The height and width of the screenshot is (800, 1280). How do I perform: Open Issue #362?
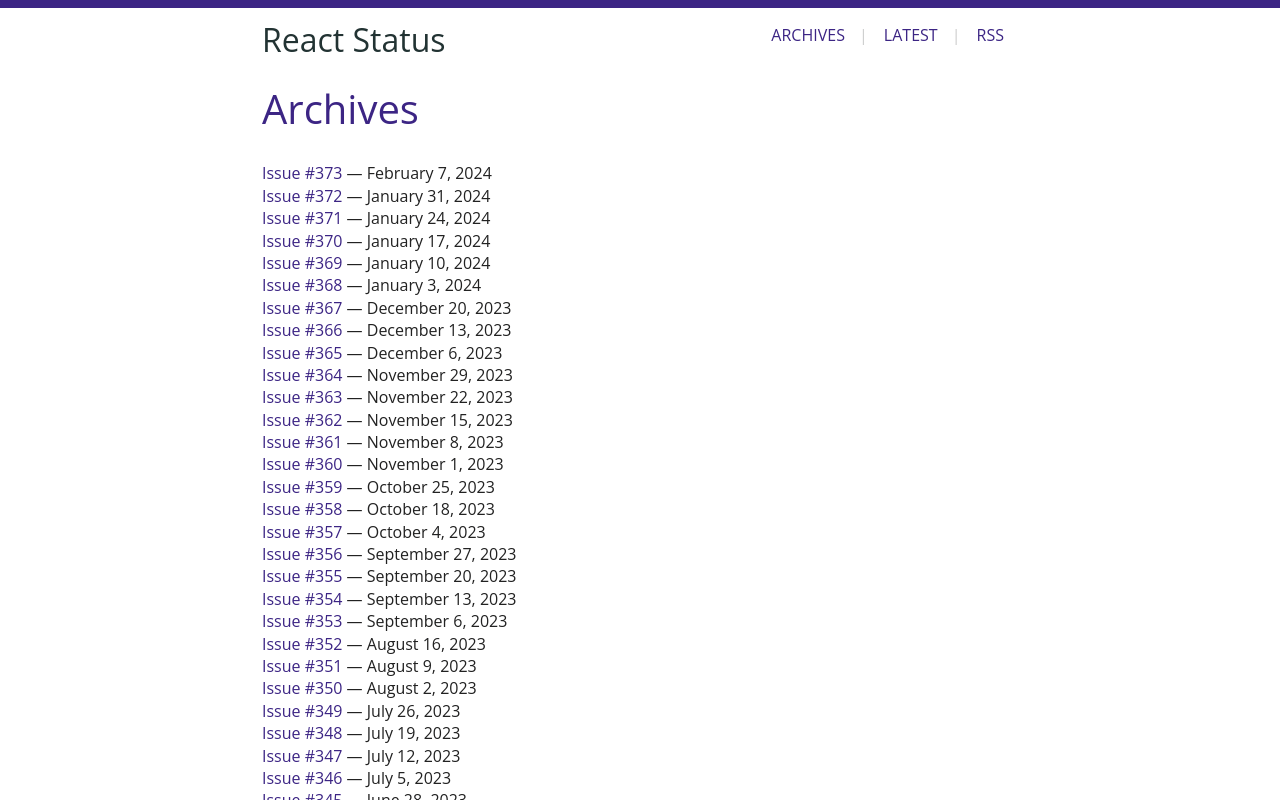(x=302, y=420)
